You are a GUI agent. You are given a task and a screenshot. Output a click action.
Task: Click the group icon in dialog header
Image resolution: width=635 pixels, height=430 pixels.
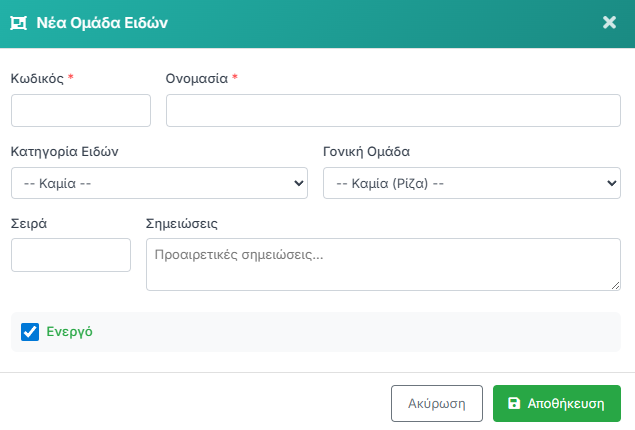[x=17, y=22]
